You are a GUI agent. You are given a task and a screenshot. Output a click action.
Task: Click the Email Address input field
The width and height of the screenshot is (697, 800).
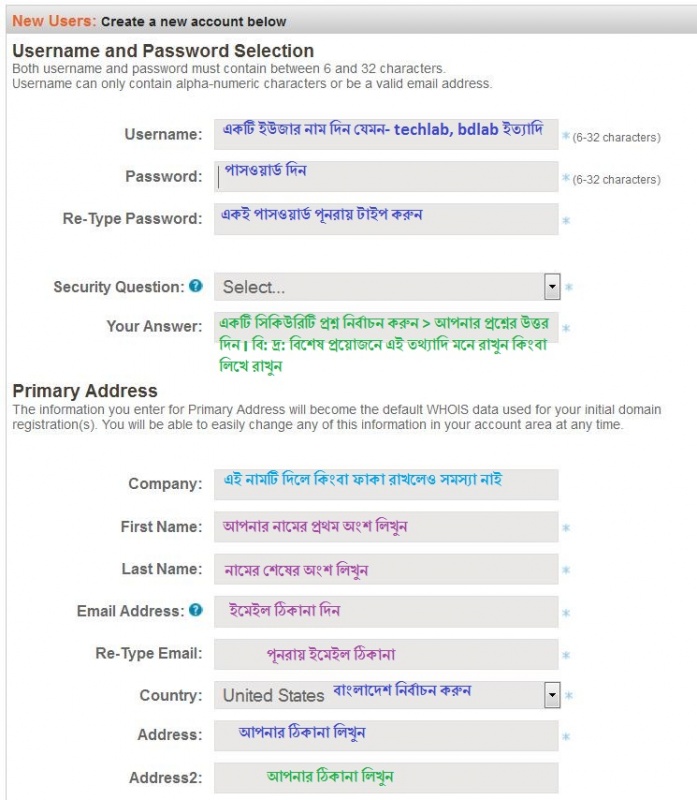click(x=385, y=611)
